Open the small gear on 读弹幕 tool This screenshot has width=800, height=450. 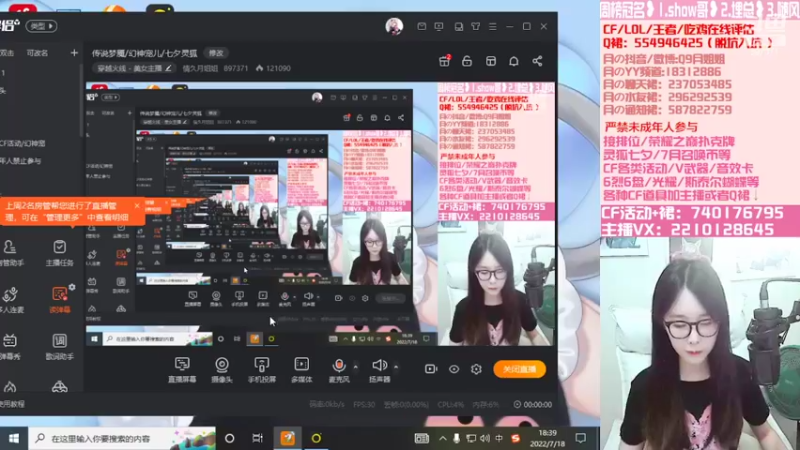point(72,287)
